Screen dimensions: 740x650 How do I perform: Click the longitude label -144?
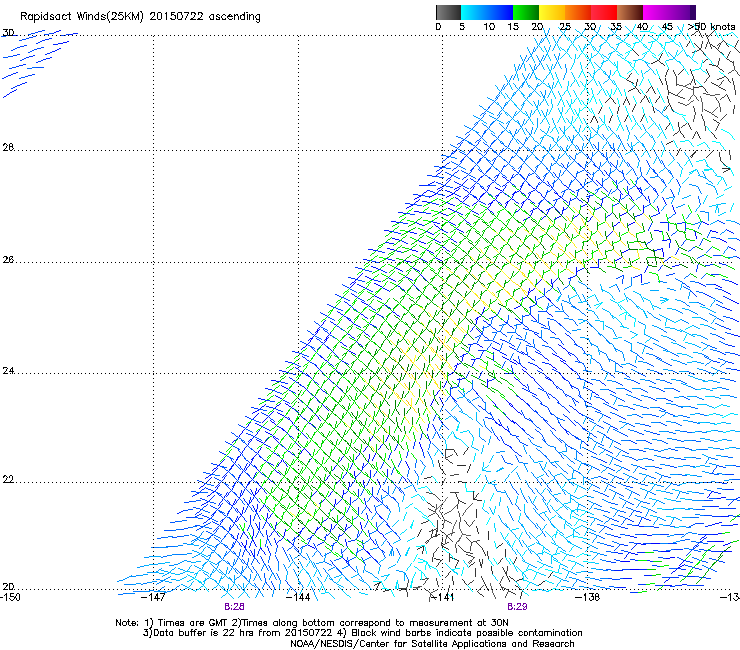coord(298,597)
